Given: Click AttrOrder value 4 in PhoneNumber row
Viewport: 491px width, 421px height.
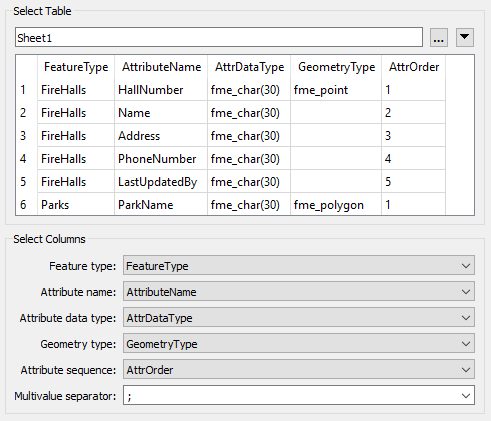Looking at the screenshot, I should click(x=414, y=159).
